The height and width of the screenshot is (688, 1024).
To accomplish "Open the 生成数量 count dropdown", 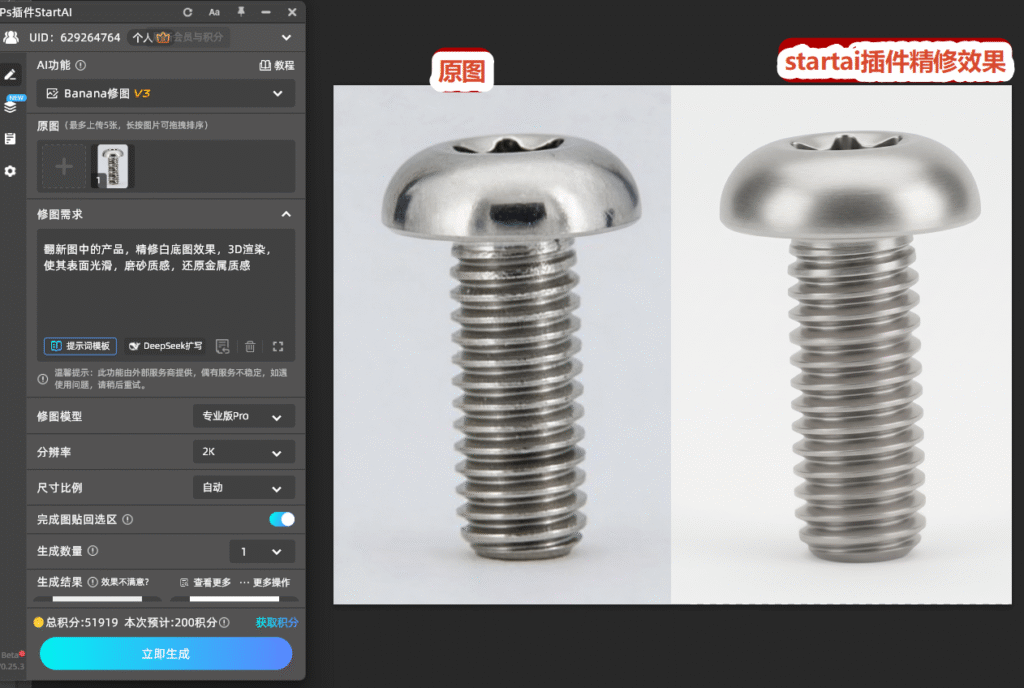I will [262, 552].
